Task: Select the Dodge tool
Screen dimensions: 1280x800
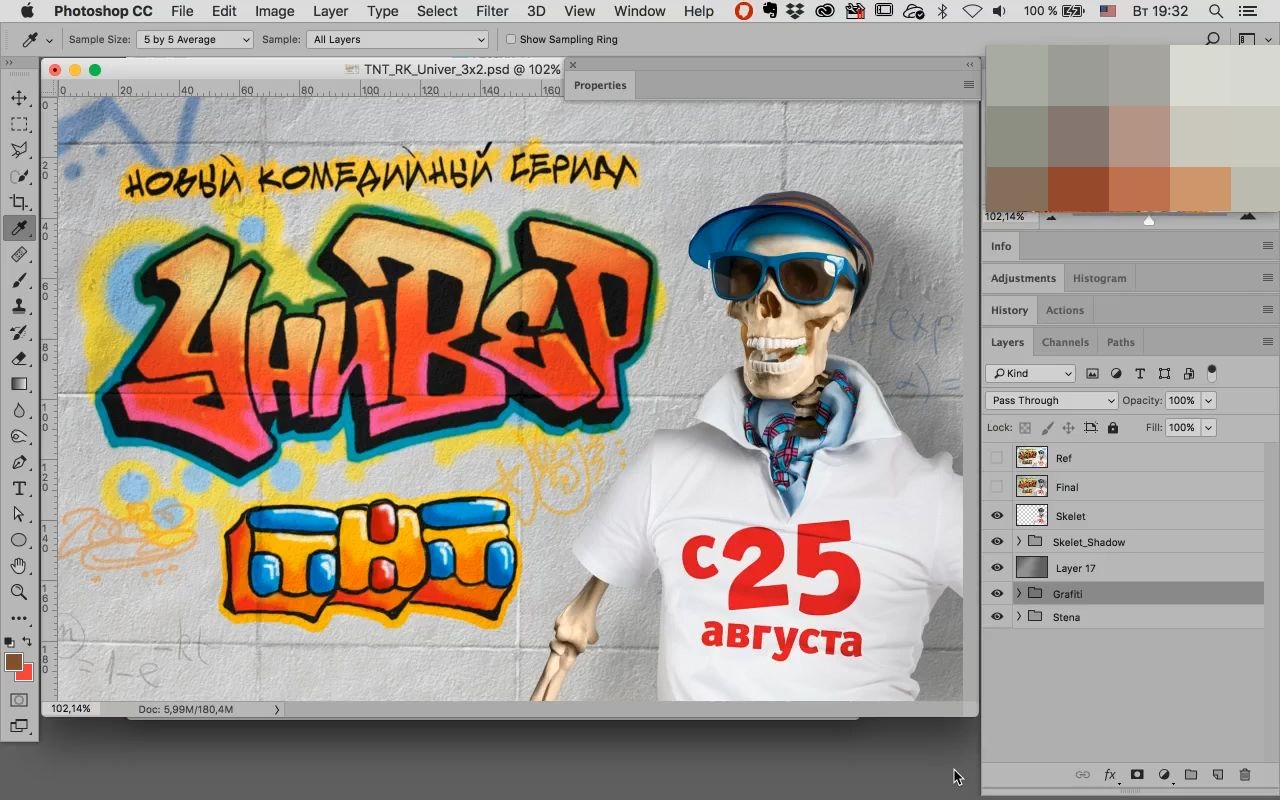Action: tap(19, 436)
